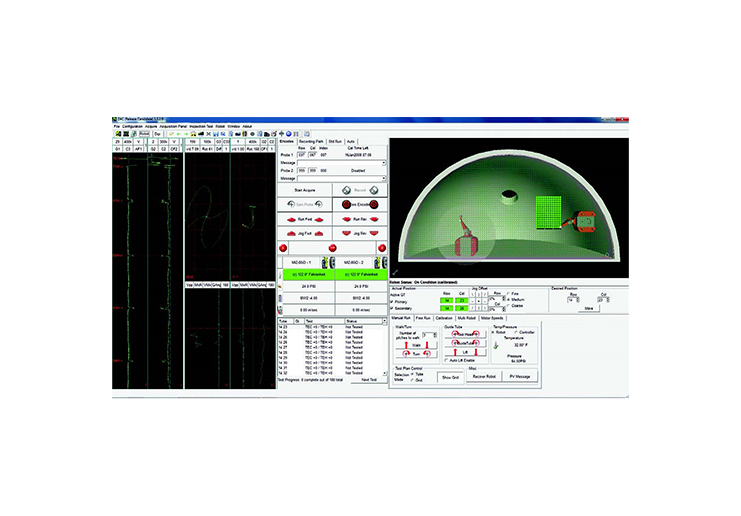Select Grid selection mode radio button

click(x=413, y=380)
